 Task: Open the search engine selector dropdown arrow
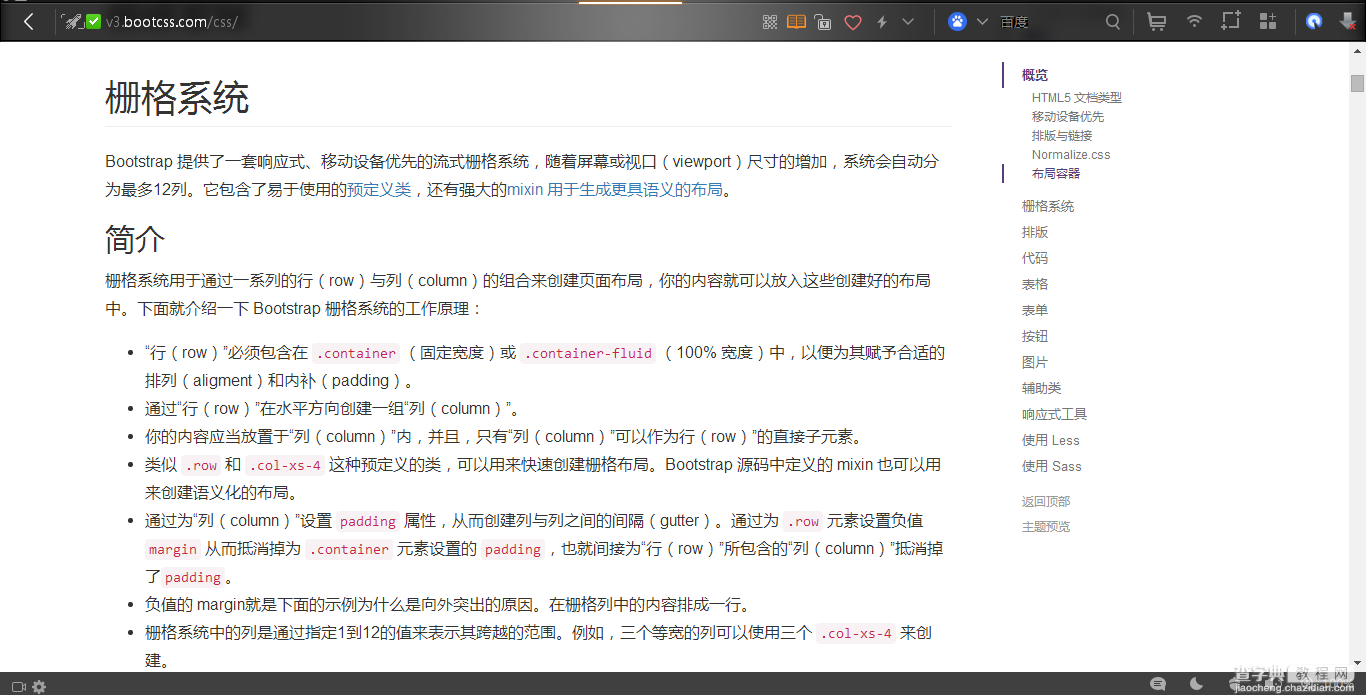click(982, 22)
